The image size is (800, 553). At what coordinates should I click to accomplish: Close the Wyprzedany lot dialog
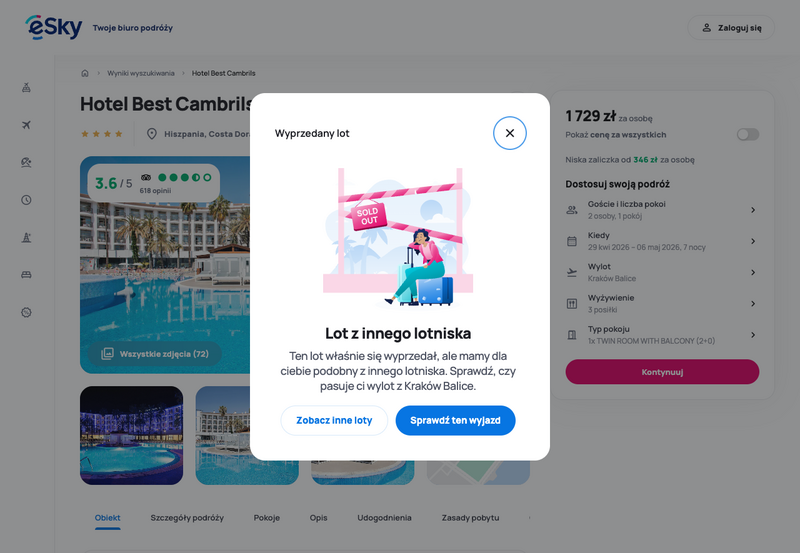(x=510, y=133)
